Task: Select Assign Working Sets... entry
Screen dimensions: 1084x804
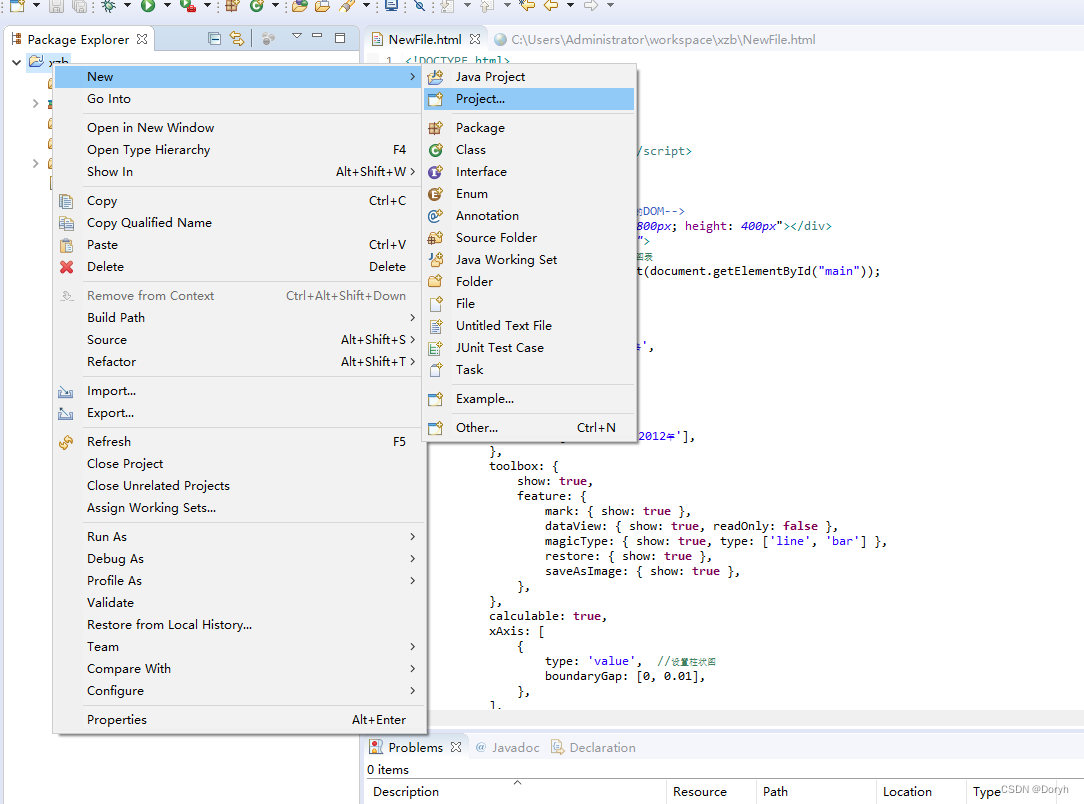Action: point(240,508)
